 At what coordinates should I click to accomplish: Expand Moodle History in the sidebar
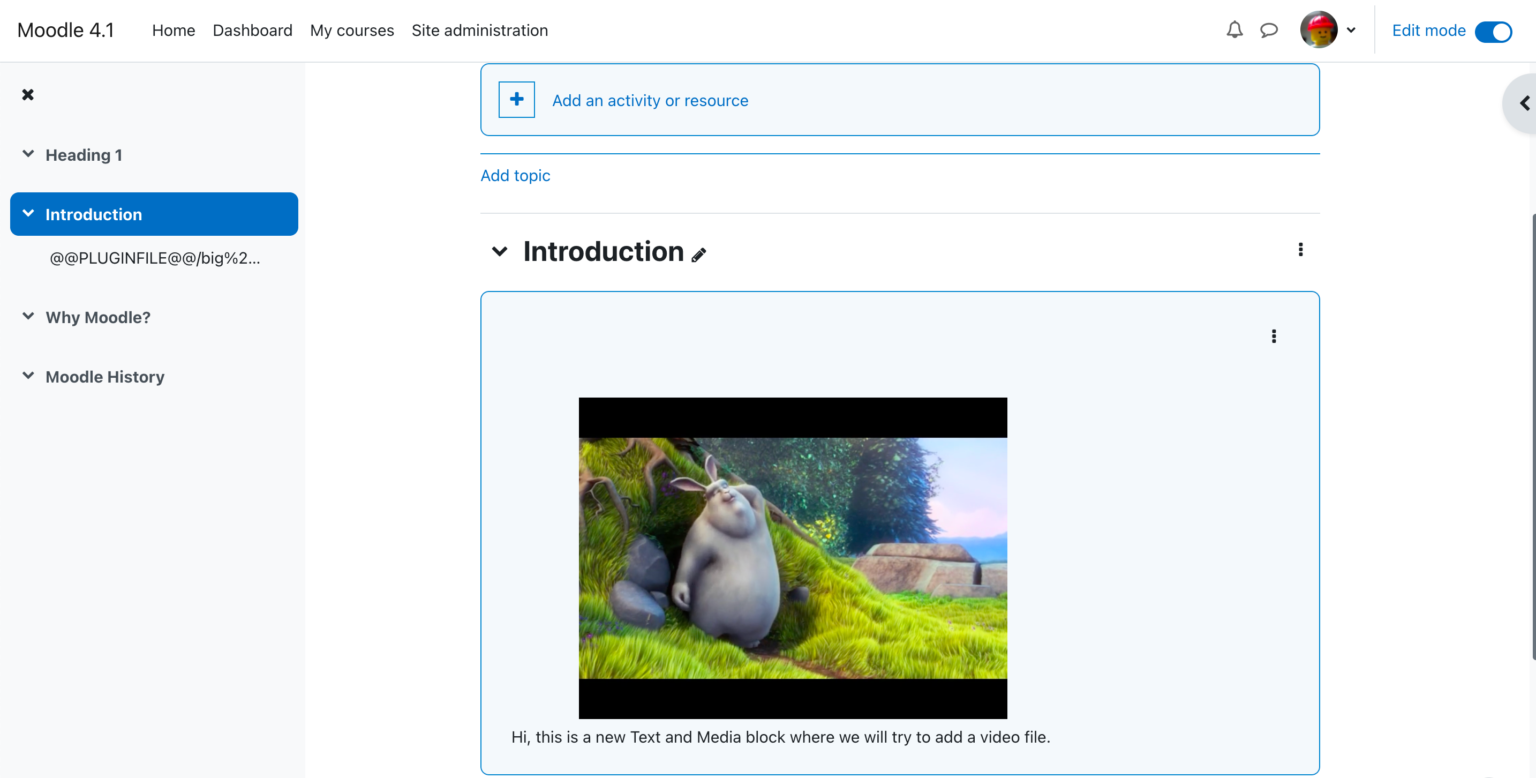pos(27,376)
